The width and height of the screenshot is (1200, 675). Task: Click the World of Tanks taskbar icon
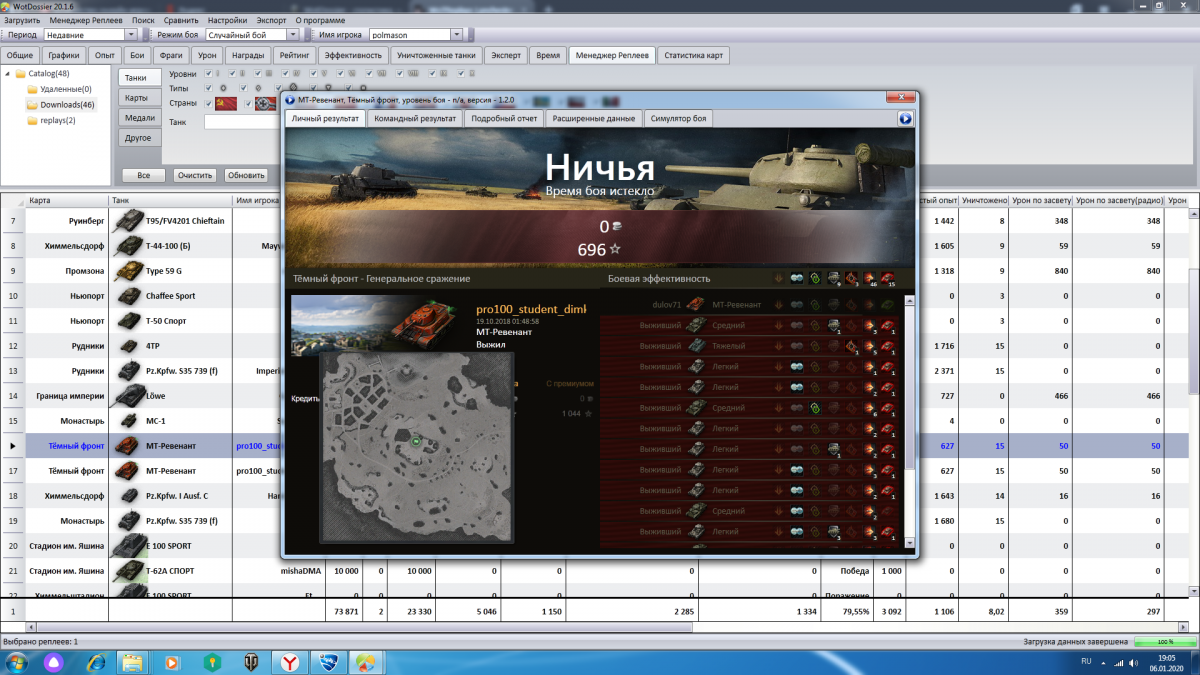[251, 661]
